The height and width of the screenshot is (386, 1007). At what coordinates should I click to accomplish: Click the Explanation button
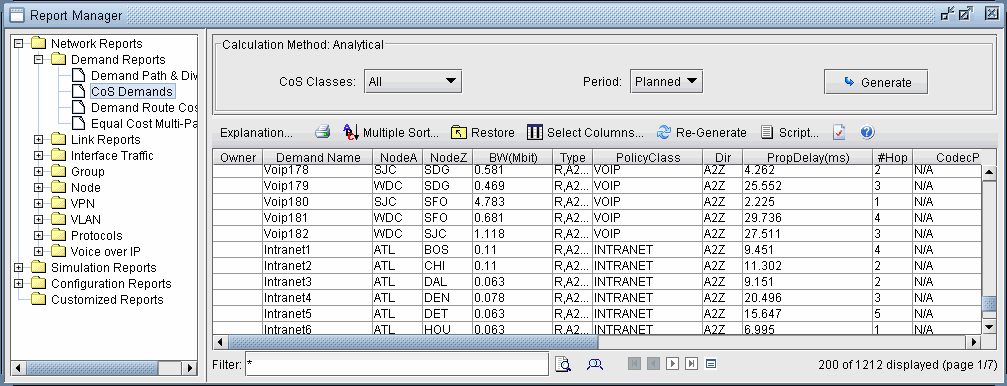[256, 132]
